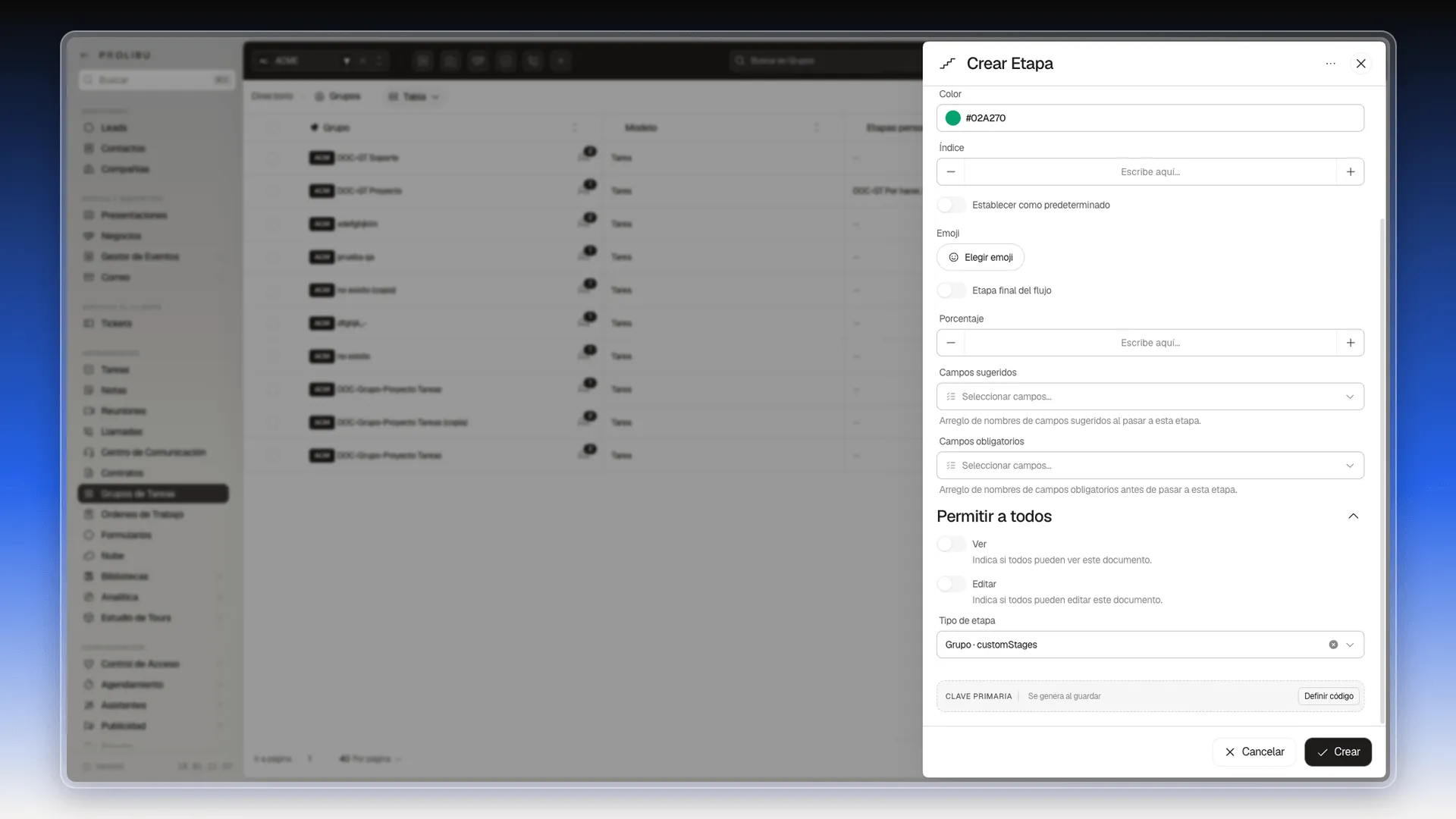The width and height of the screenshot is (1456, 819).
Task: Close the Crear Etapa panel
Action: (x=1360, y=64)
